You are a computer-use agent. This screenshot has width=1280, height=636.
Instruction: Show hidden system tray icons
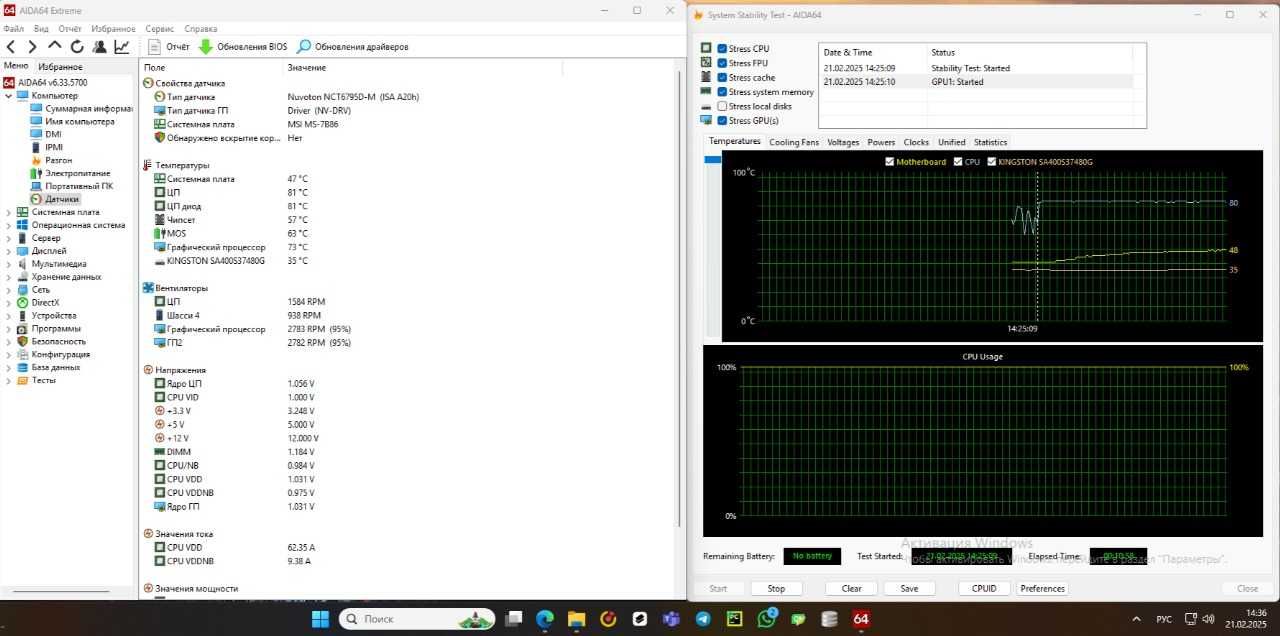coord(1135,619)
